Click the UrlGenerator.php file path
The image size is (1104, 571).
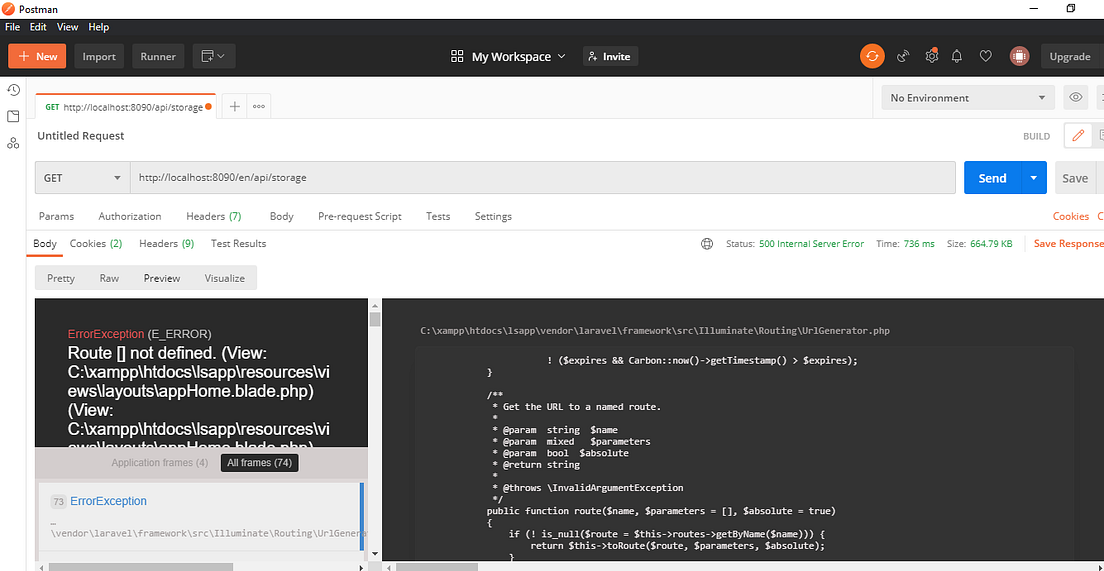[656, 330]
